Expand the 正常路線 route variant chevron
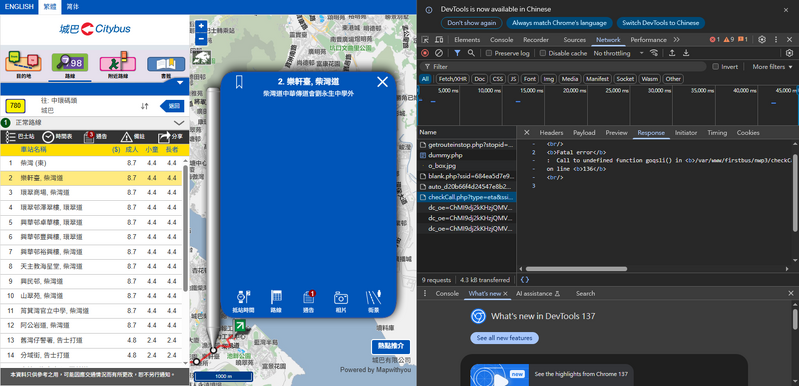The height and width of the screenshot is (386, 799). tap(179, 123)
